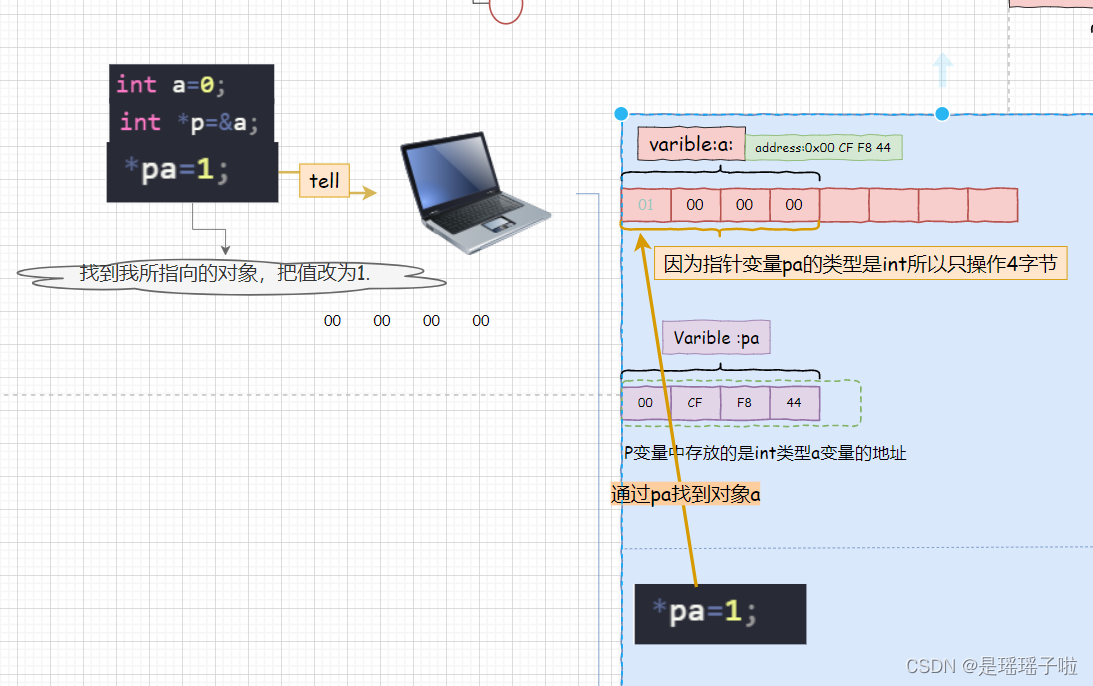Select the code line 'int *p=&a;'
This screenshot has width=1093, height=686.
pos(192,123)
